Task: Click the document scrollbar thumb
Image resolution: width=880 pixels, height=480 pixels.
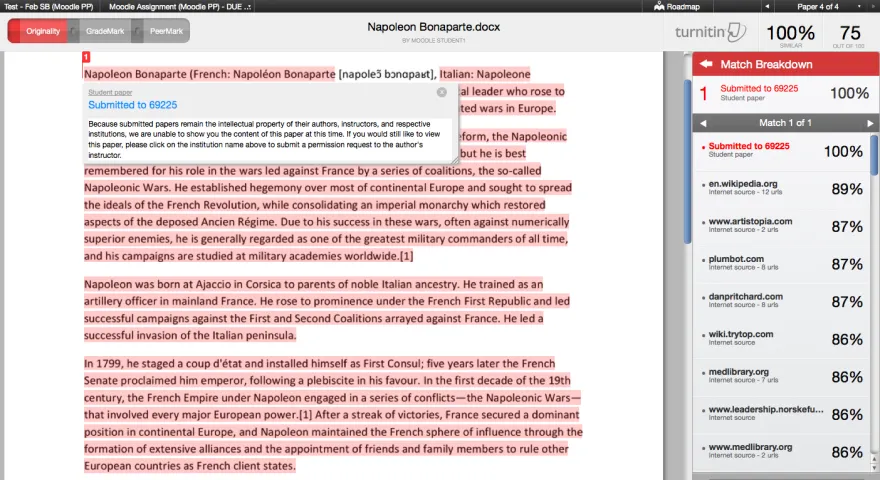Action: [687, 162]
